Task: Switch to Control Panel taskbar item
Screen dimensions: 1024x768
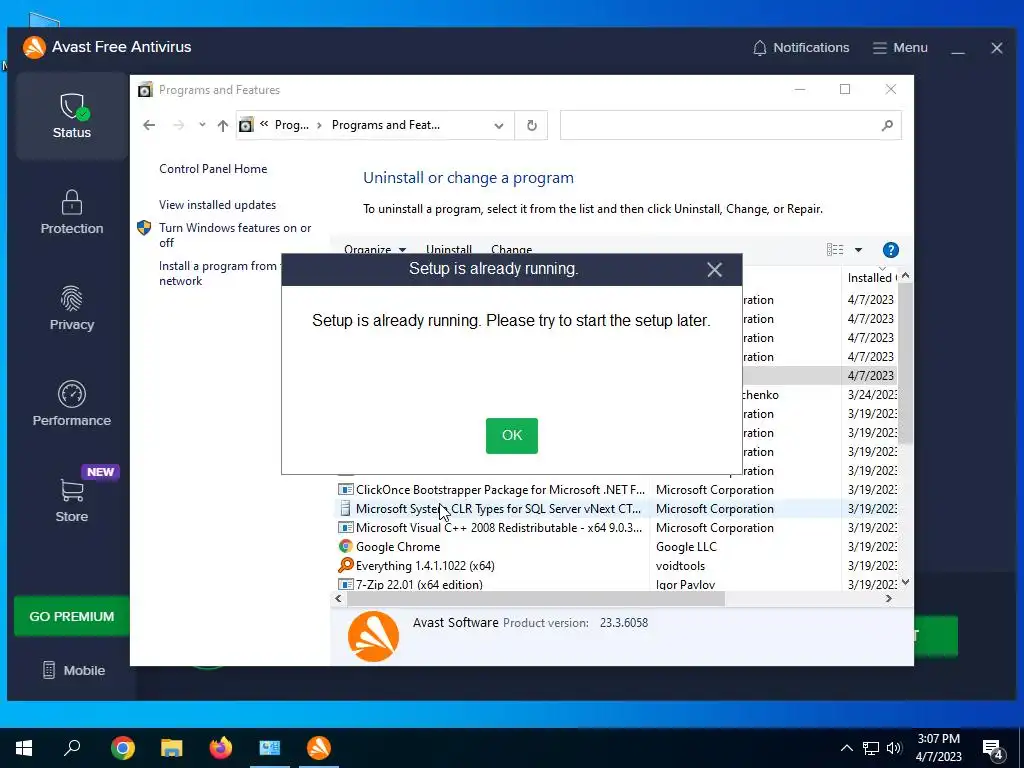Action: click(x=270, y=748)
